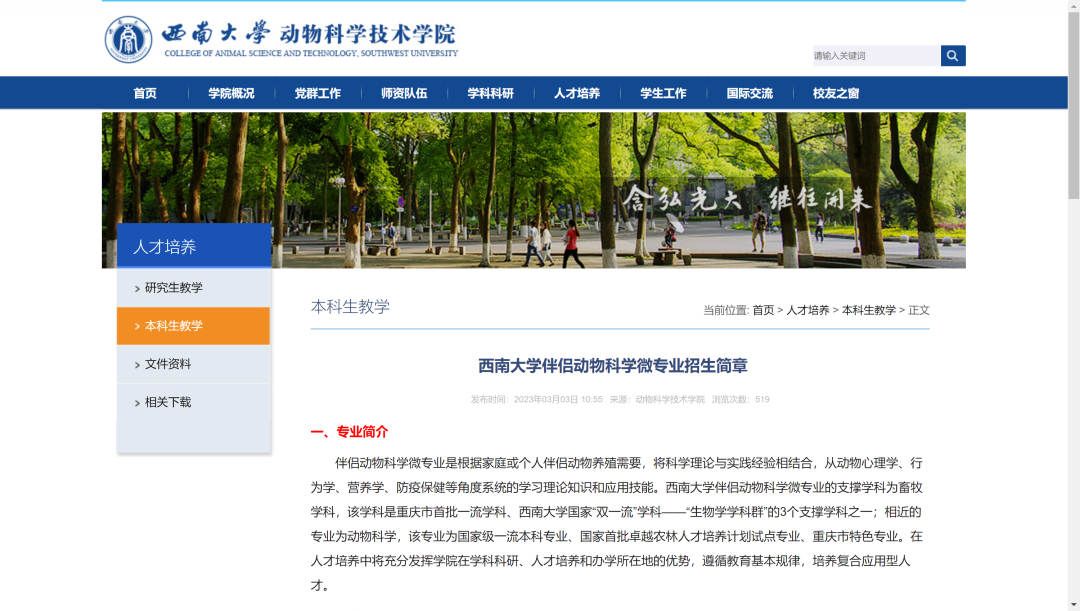Click the search magnifier icon button

(x=952, y=56)
